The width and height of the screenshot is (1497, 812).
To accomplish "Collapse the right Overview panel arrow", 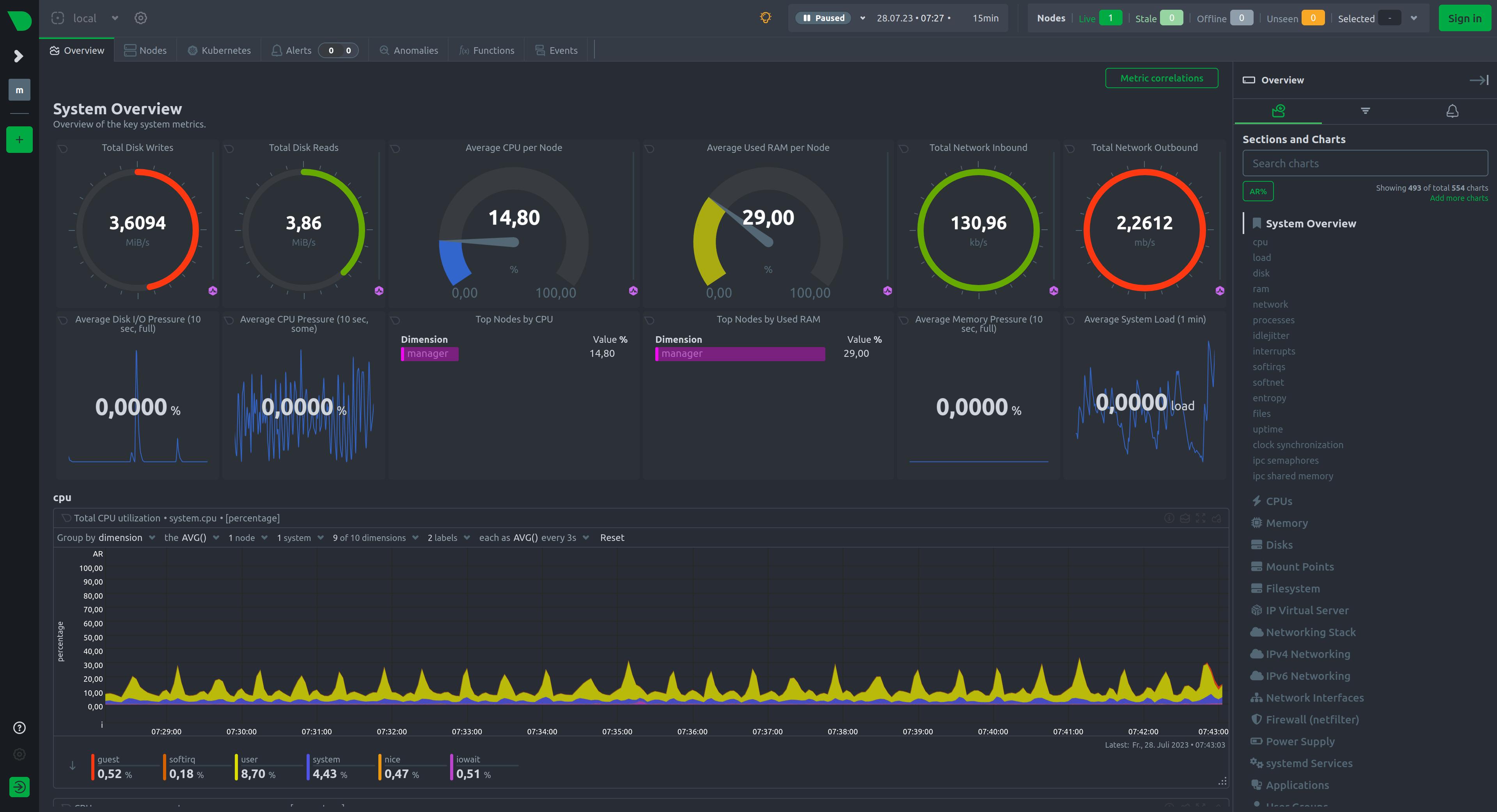I will click(x=1478, y=80).
